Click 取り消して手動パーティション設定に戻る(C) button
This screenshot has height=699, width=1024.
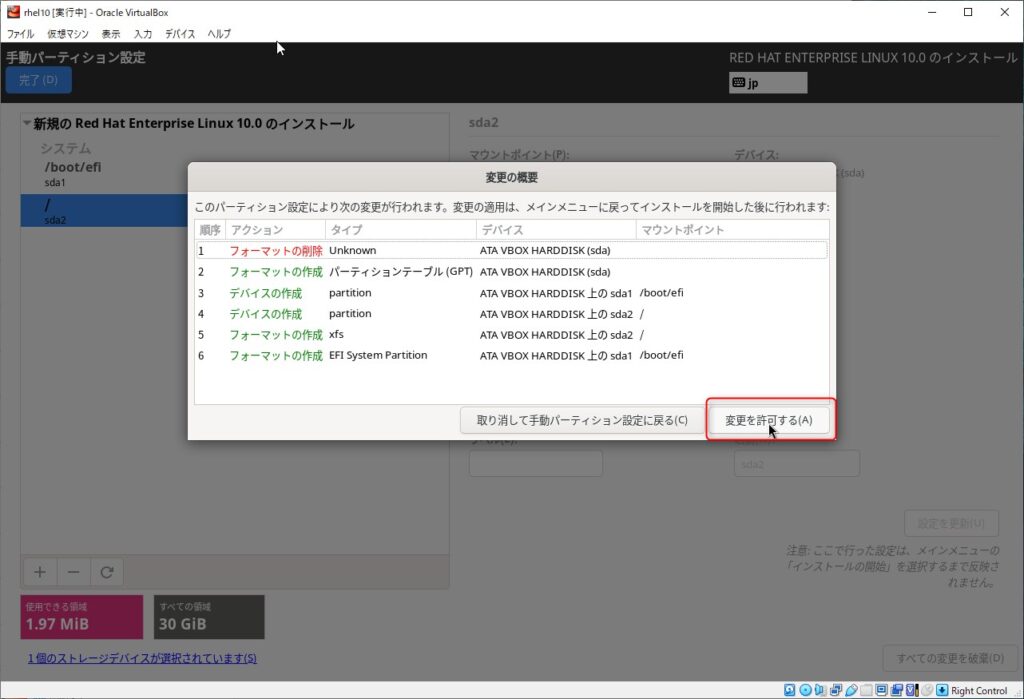click(581, 420)
